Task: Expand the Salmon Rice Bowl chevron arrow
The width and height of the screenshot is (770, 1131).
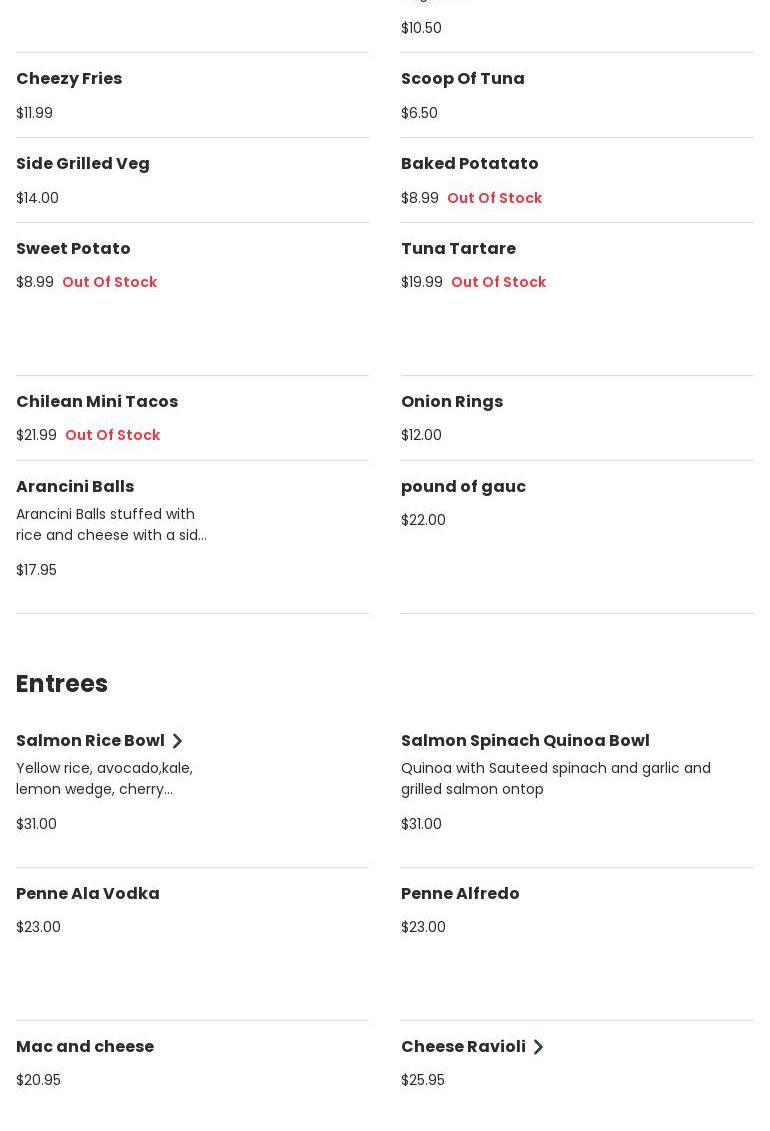Action: tap(177, 741)
